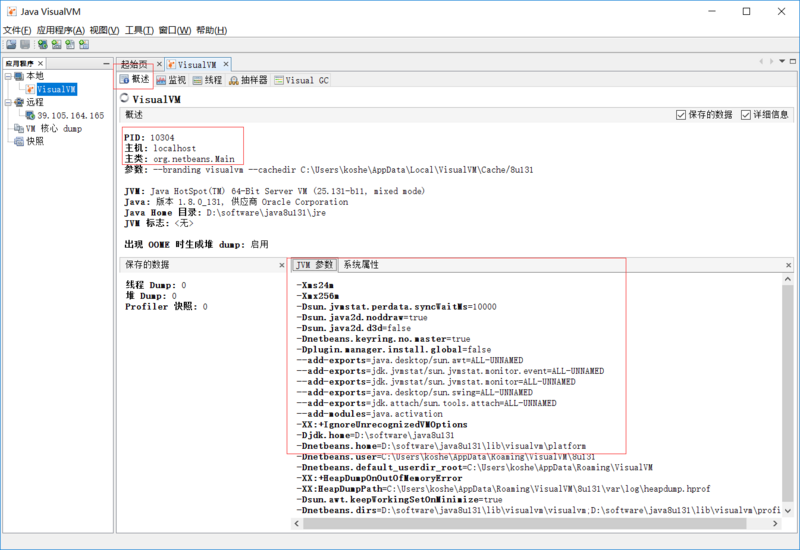
Task: Click the horizontal scrollbar thumb
Action: (524, 523)
